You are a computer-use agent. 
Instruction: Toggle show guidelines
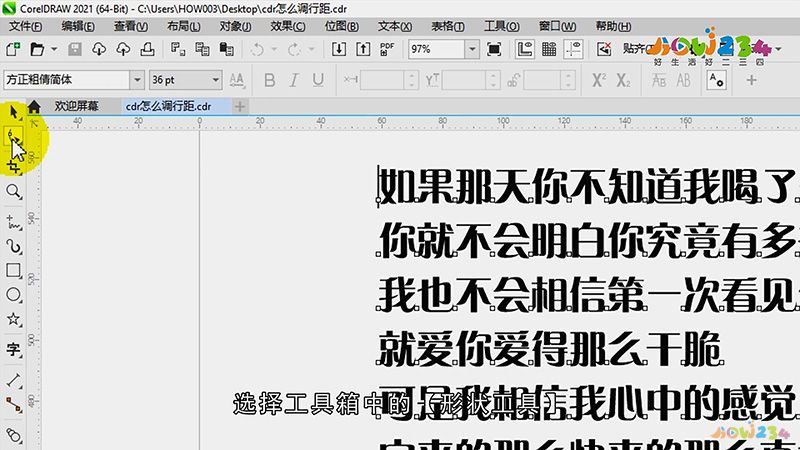coord(573,49)
